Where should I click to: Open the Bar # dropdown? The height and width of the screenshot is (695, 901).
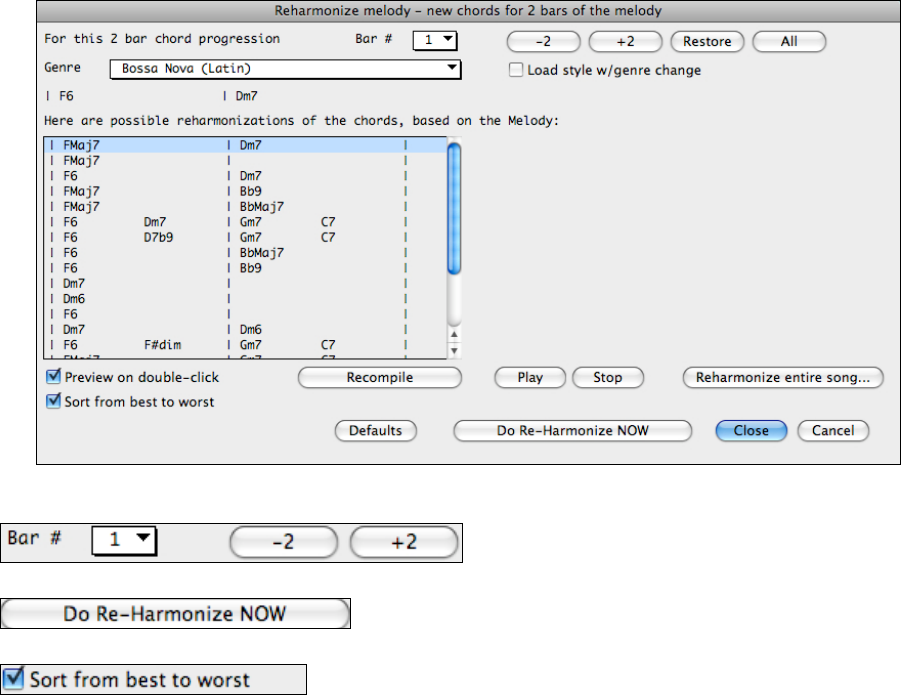coord(435,41)
